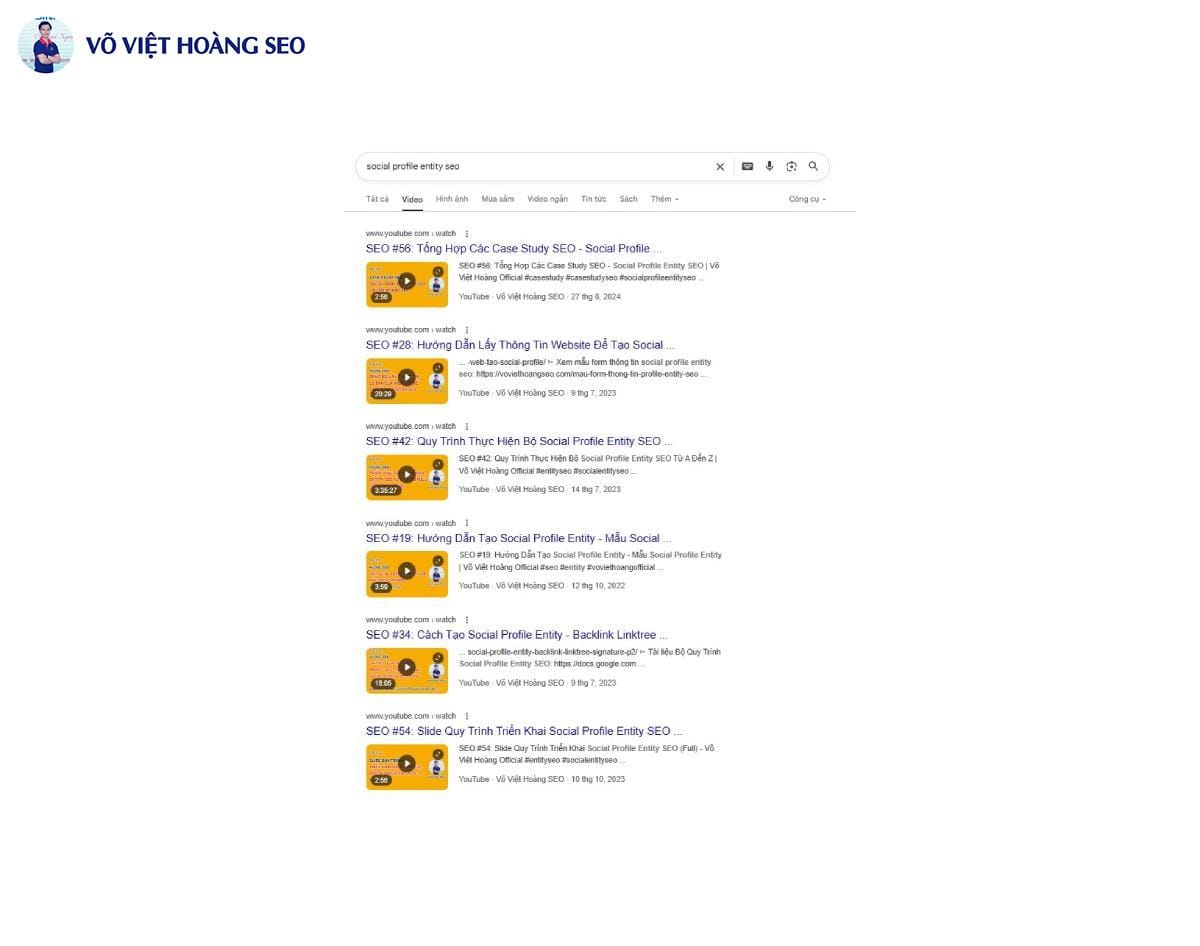Open result 'SEO #34: Cách Tạo Social Profile Entity'

click(x=517, y=635)
